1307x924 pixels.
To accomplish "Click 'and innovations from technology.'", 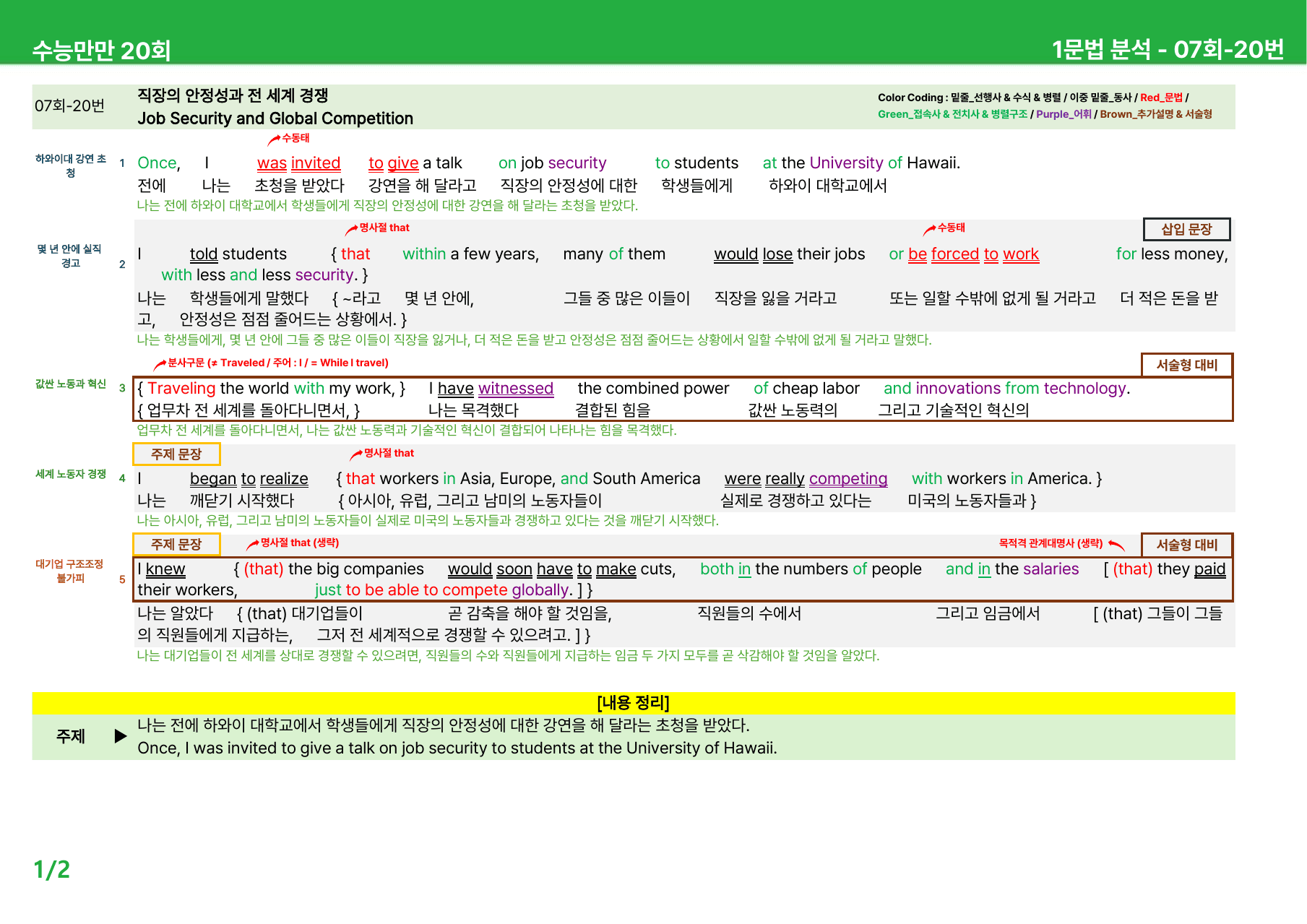I will point(1006,389).
